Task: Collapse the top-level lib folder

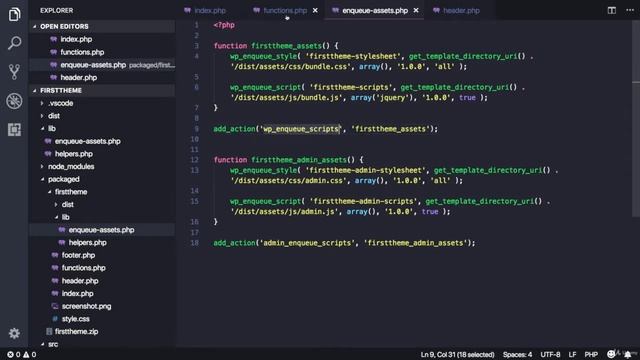Action: 52,129
